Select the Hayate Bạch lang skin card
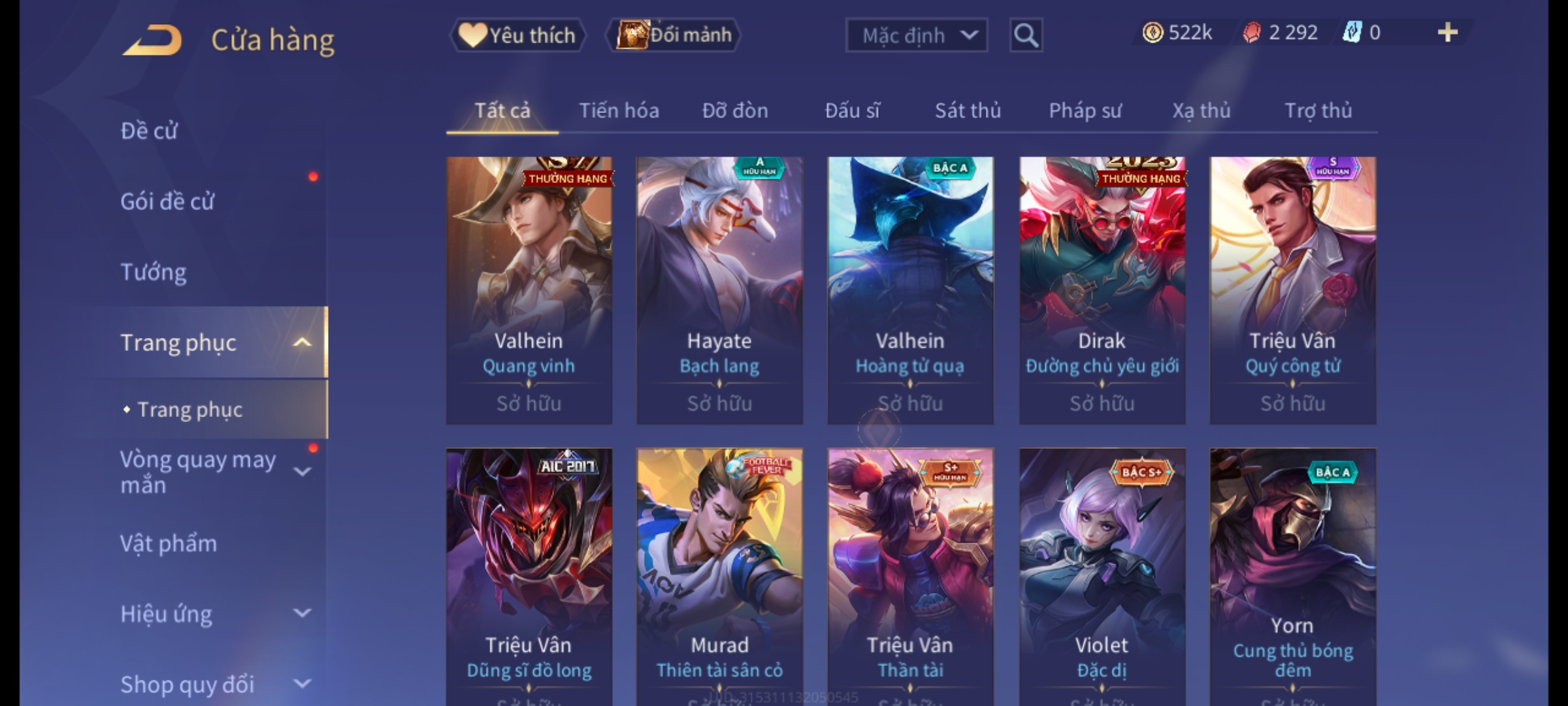This screenshot has height=706, width=1568. point(719,290)
